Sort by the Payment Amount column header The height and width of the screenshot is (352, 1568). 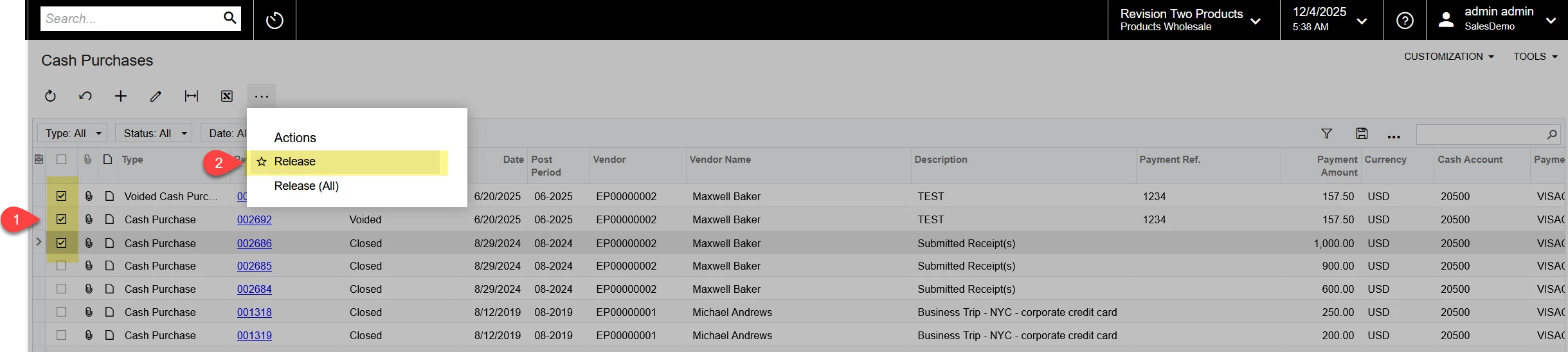[x=1337, y=166]
